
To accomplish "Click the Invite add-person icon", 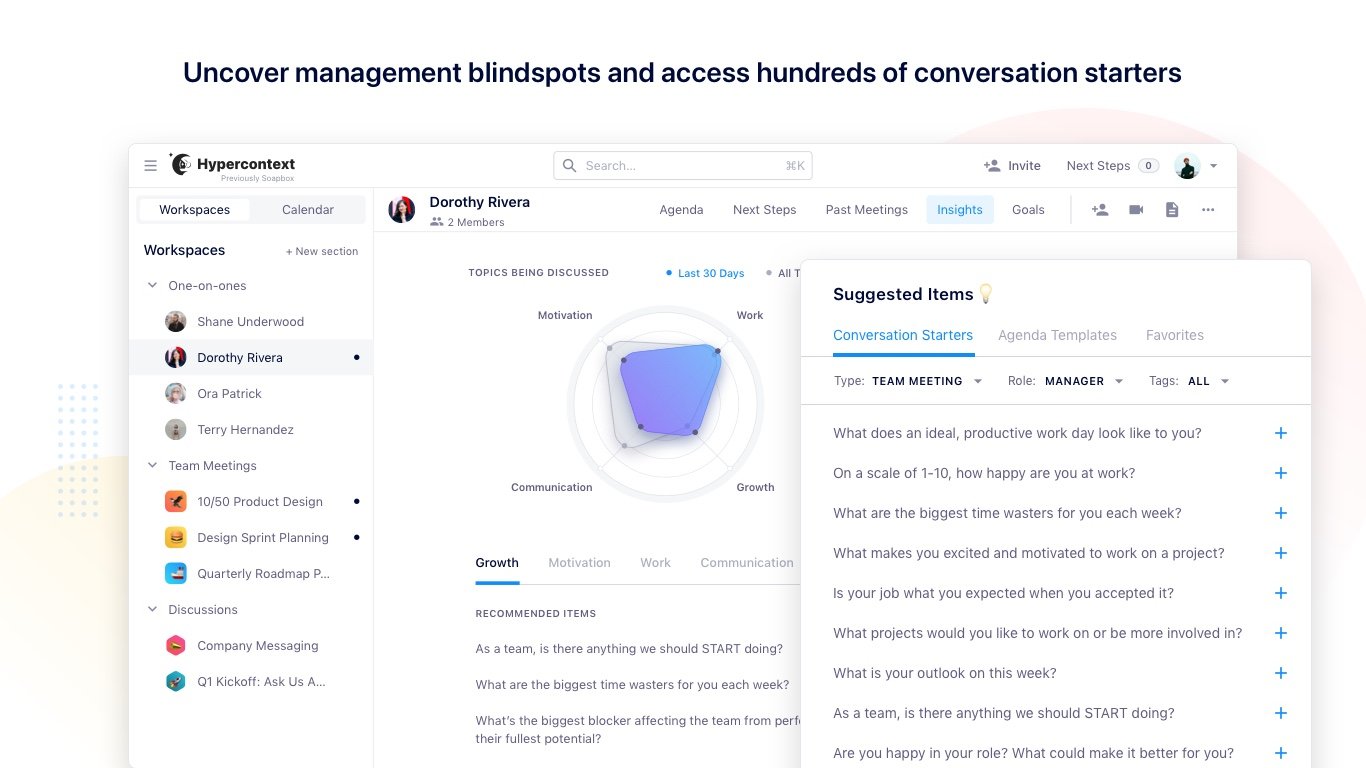I will [x=992, y=166].
